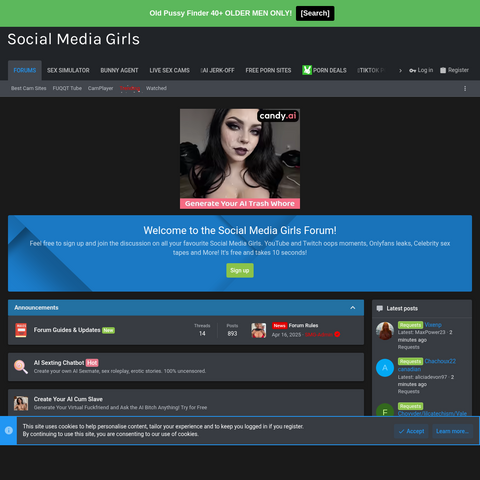Open Best Cam Sites link
Screen dimensions: 480x480
click(x=29, y=88)
